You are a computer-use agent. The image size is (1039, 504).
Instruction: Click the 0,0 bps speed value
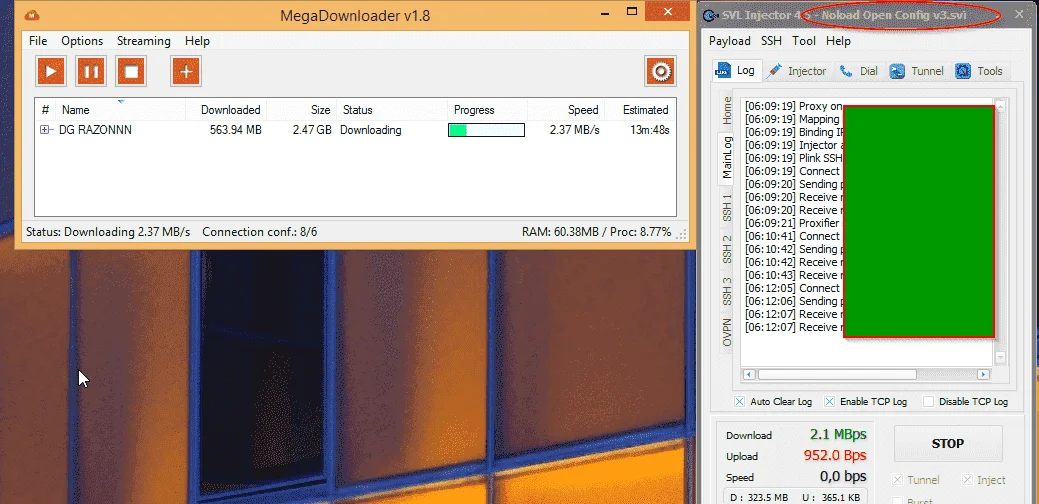pos(843,477)
